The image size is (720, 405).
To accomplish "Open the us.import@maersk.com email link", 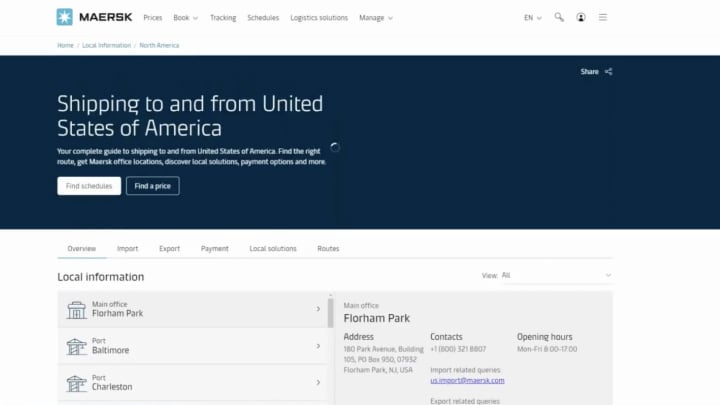I will point(467,380).
